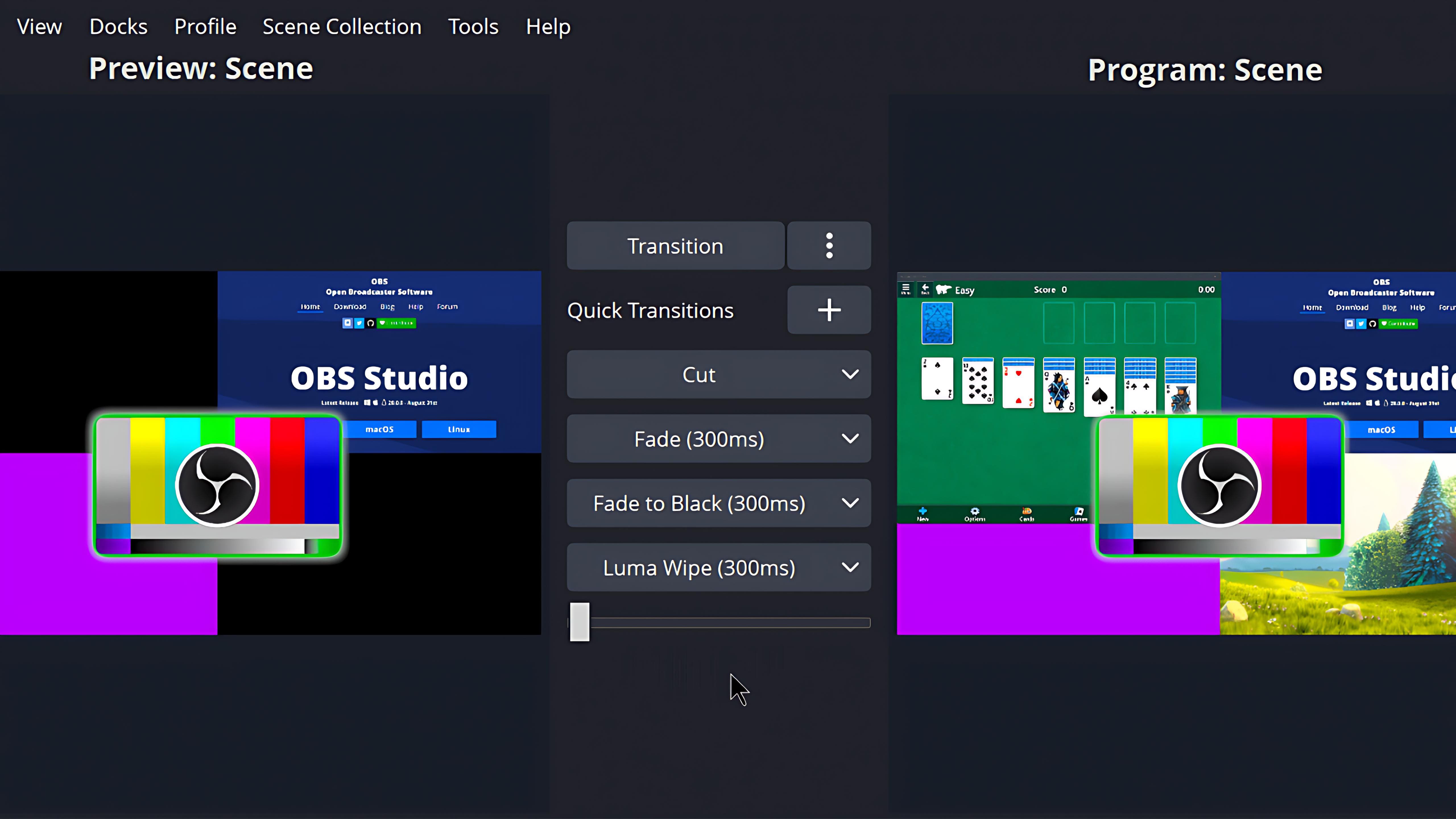Click Home link in Preview OBS website

point(310,307)
